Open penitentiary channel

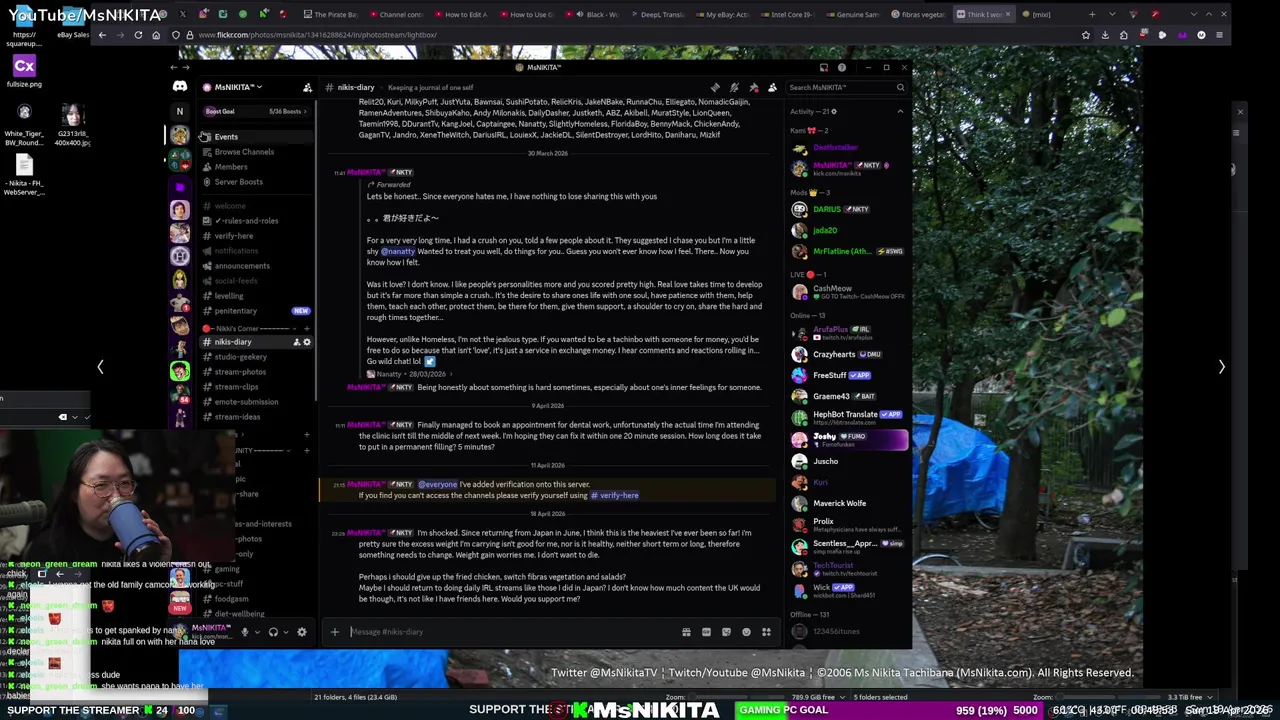pyautogui.click(x=256, y=311)
